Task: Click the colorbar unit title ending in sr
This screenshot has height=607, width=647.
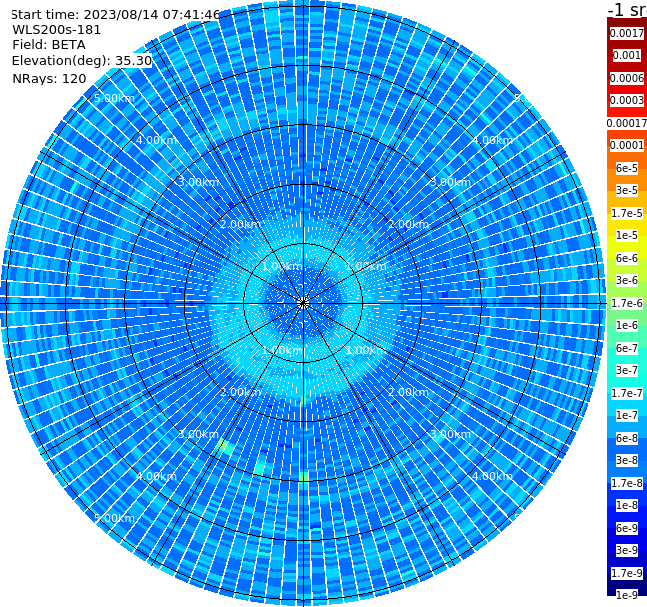Action: (627, 9)
